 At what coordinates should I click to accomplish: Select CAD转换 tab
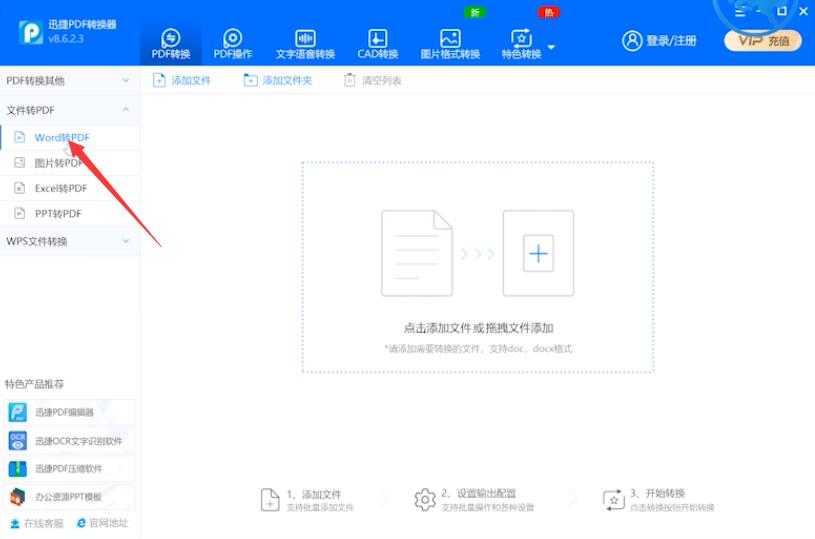377,44
